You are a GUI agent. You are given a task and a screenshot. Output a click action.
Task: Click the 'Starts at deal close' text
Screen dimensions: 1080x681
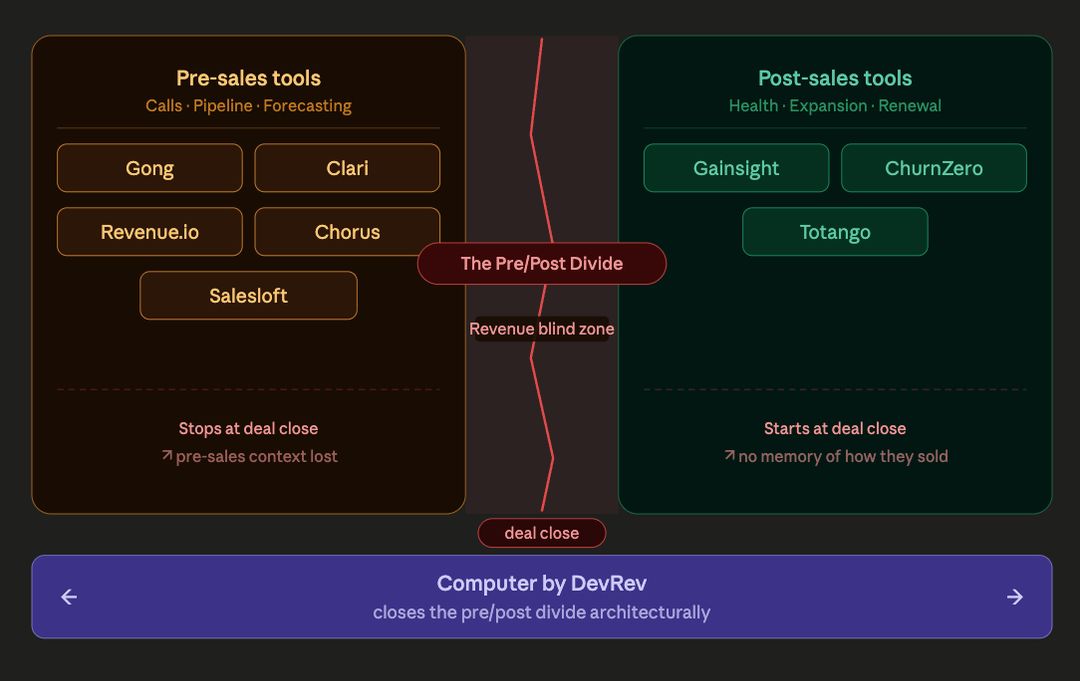[x=835, y=428]
